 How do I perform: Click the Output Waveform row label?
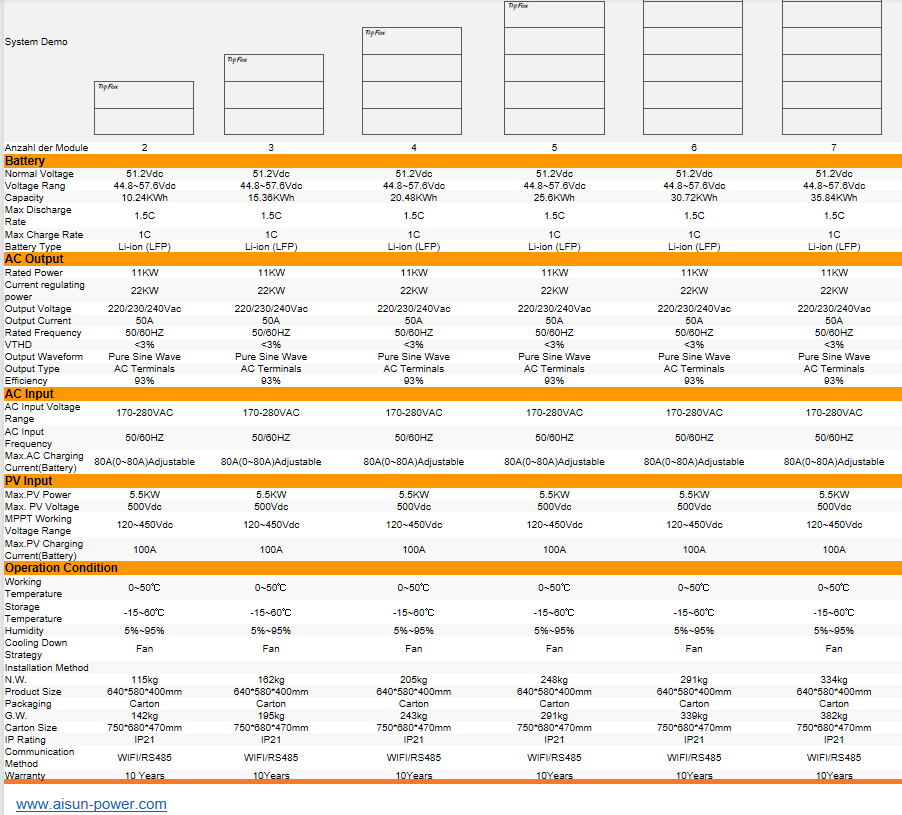coord(44,357)
